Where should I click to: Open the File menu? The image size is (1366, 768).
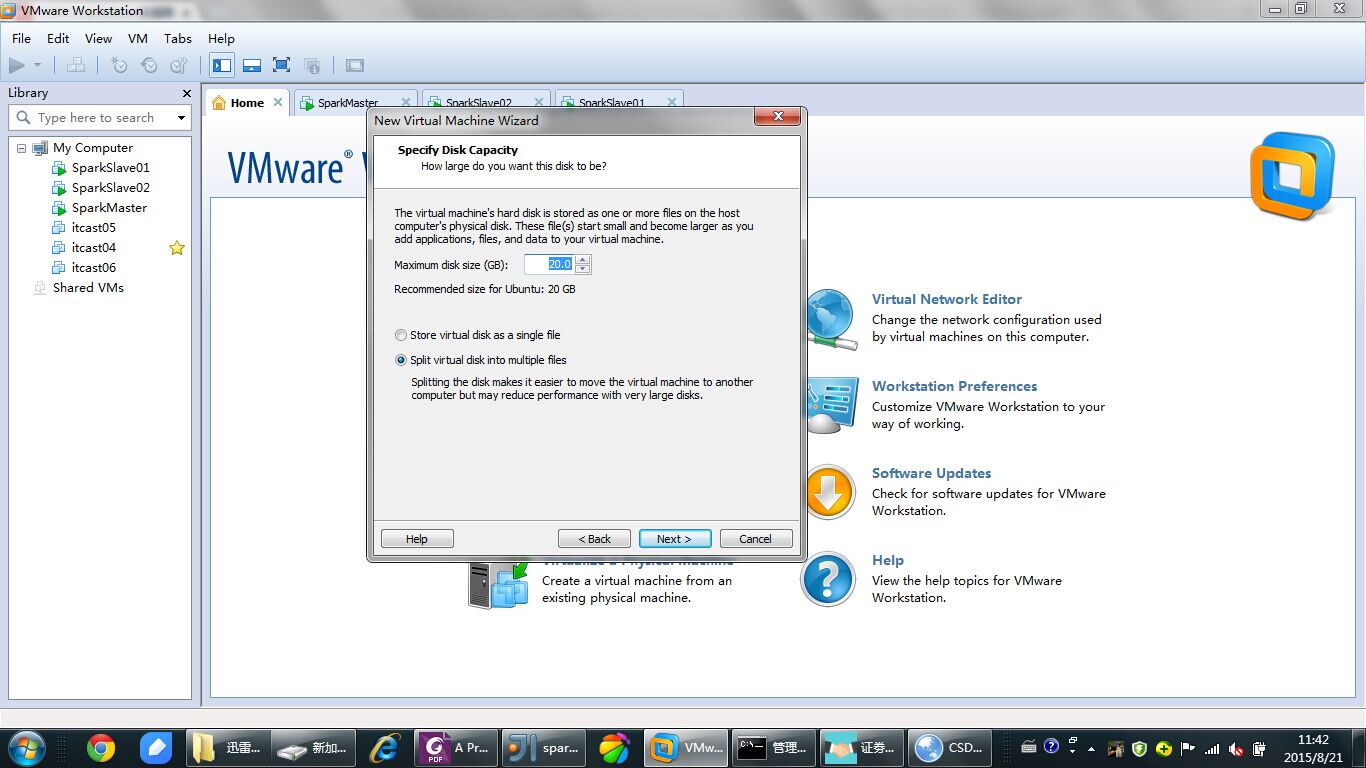coord(21,38)
